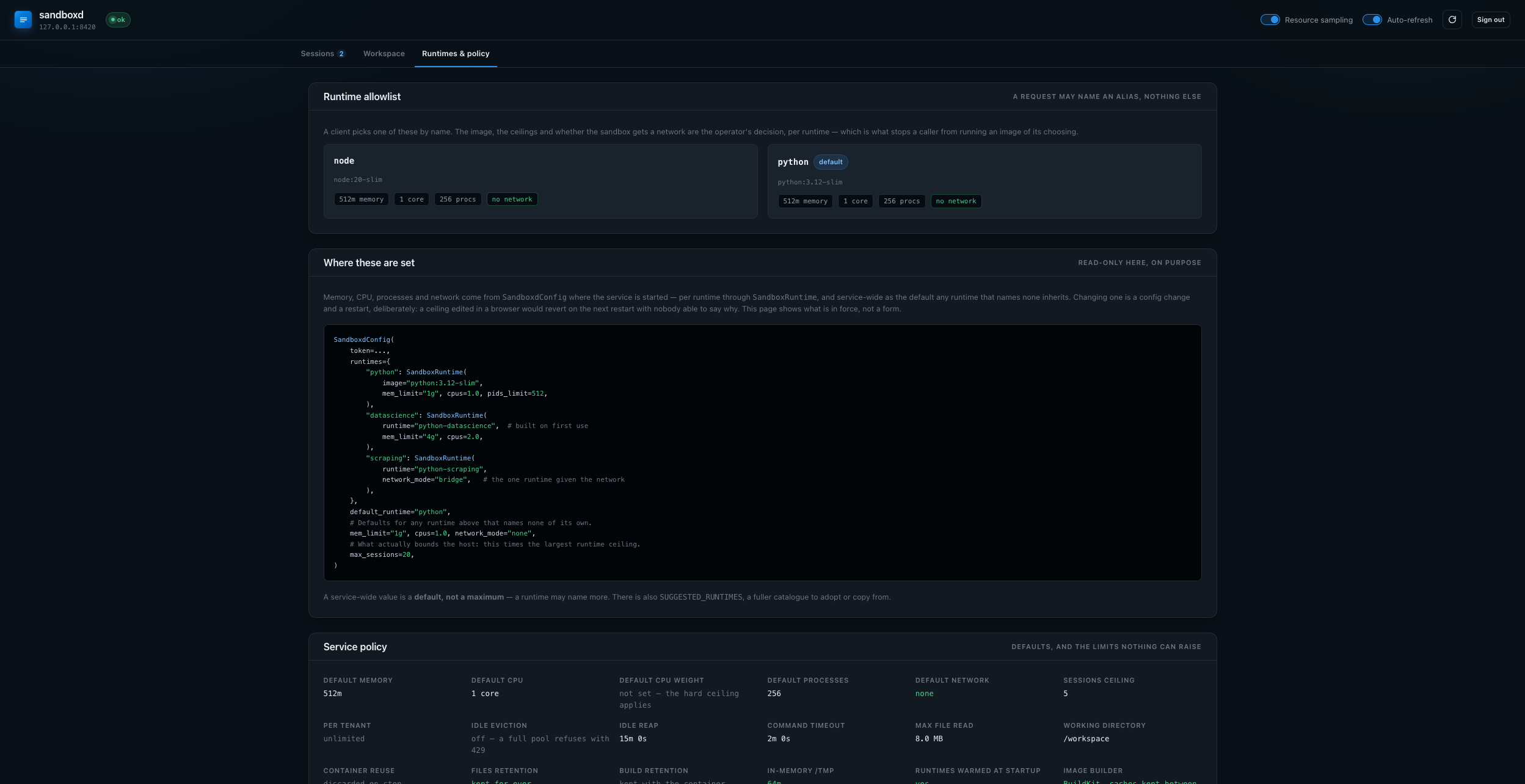
Task: Click the SUGGESTED_RUNTIMES text
Action: [x=701, y=597]
